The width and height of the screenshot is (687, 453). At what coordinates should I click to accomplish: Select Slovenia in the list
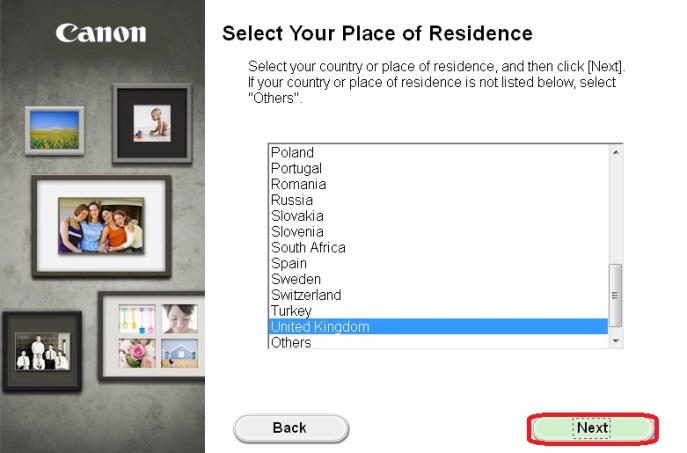coord(297,232)
